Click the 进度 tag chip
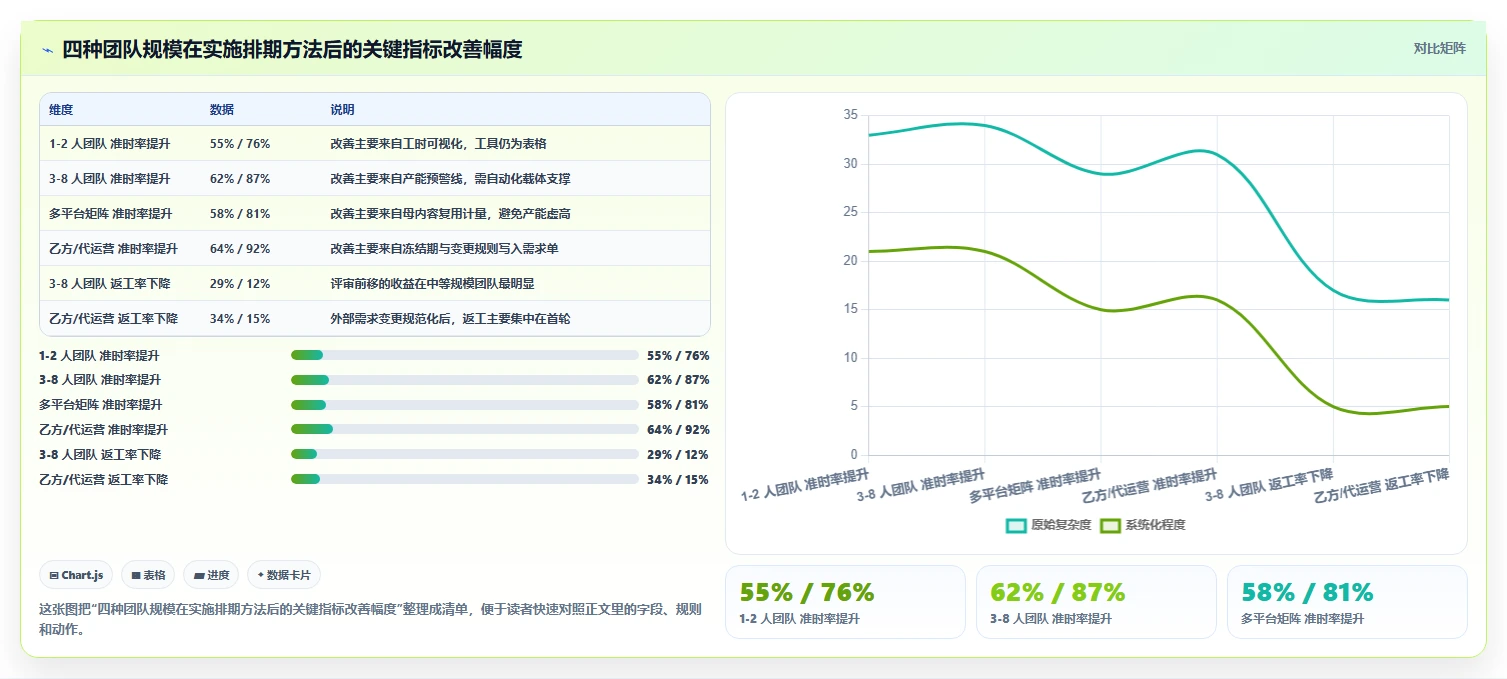Viewport: 1507px width, 679px height. click(x=211, y=575)
